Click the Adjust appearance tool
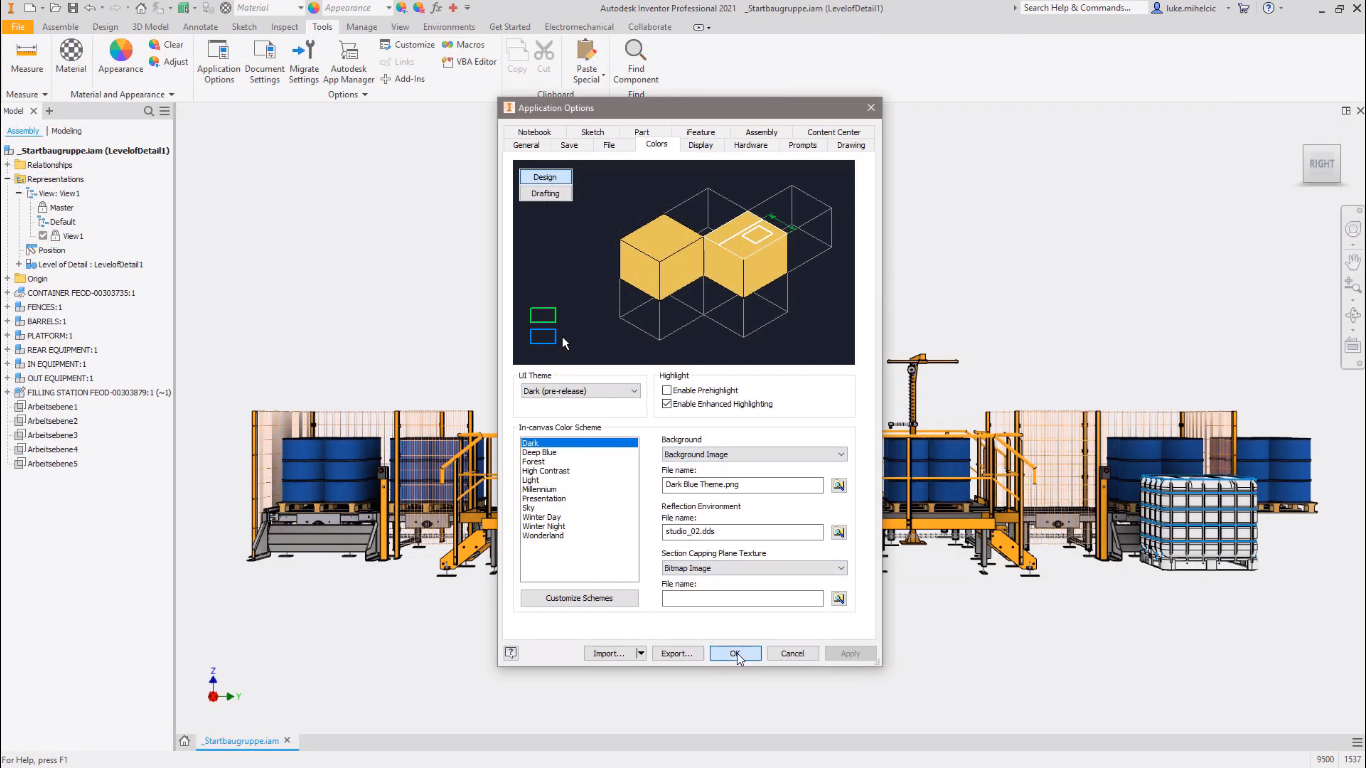This screenshot has height=768, width=1366. click(168, 62)
